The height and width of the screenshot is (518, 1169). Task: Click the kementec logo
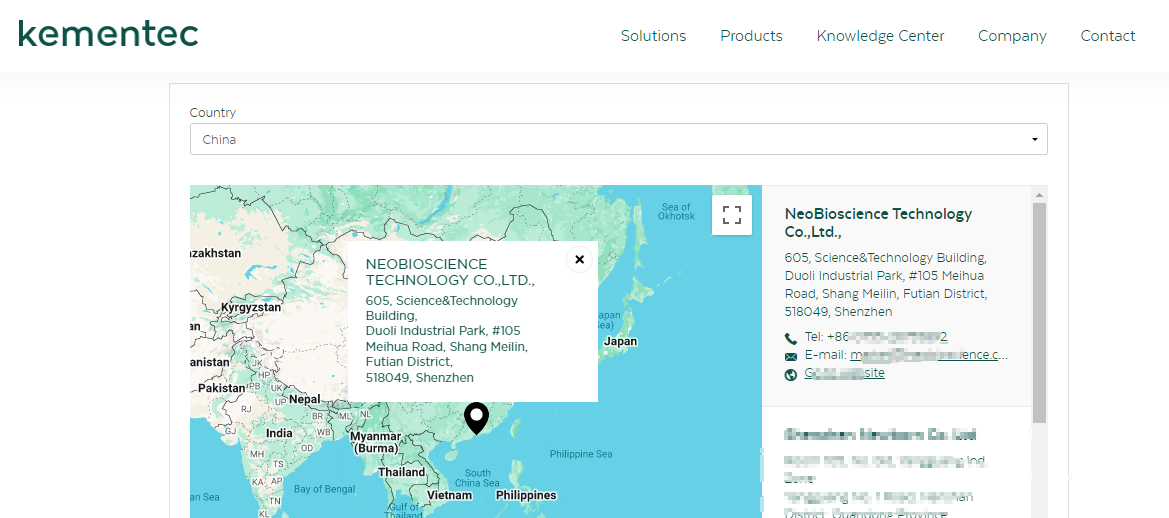109,34
